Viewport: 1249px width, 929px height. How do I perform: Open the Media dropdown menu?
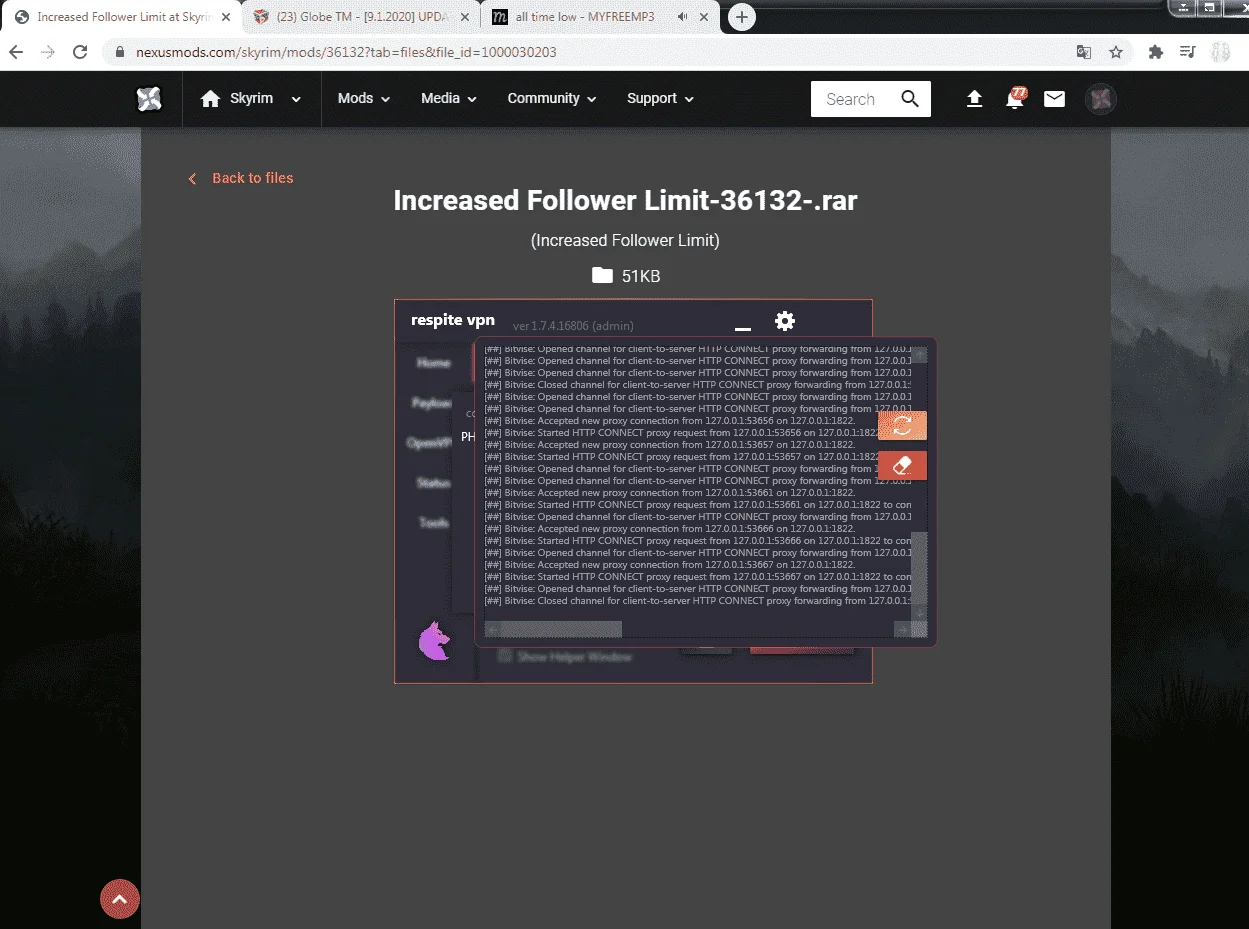click(449, 98)
